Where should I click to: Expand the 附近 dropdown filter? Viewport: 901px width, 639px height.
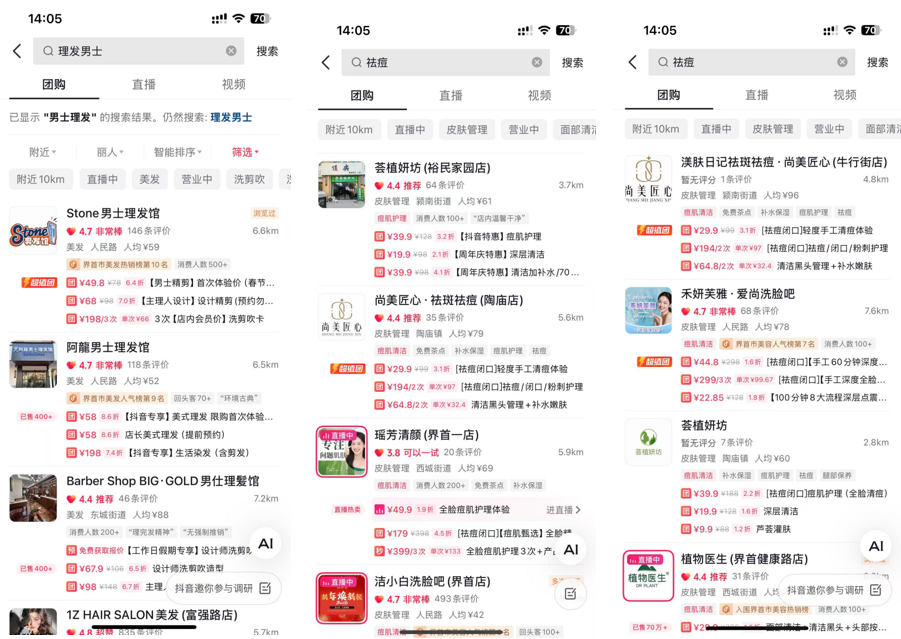[43, 152]
